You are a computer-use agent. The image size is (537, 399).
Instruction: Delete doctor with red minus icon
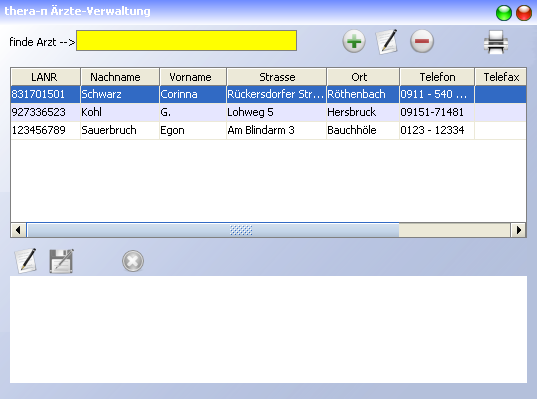[x=422, y=41]
